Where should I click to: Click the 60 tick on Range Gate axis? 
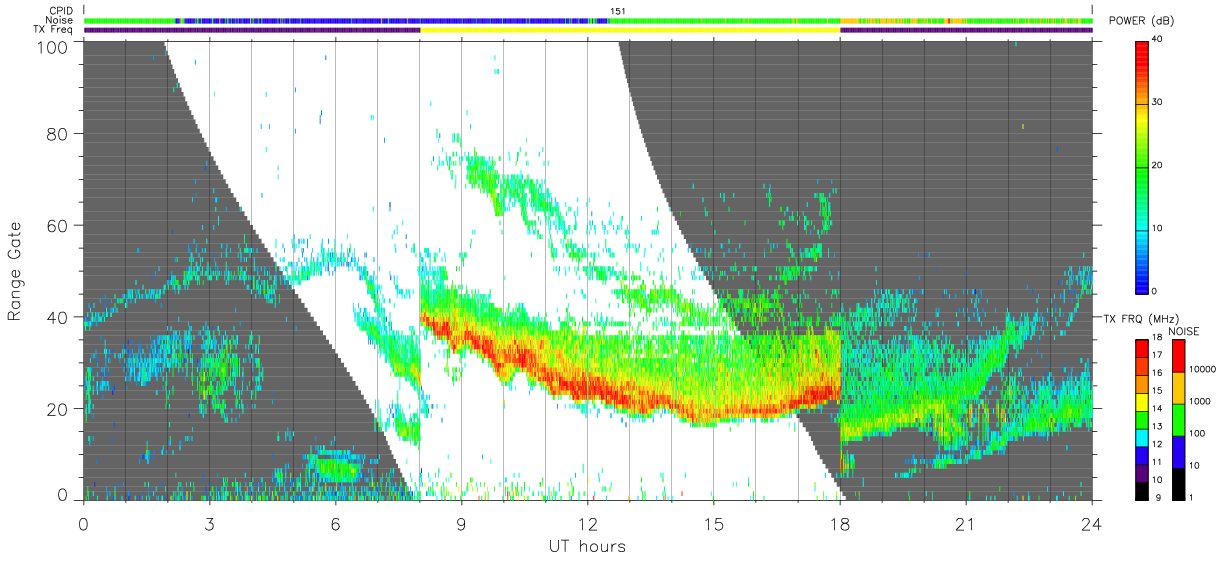[57, 226]
